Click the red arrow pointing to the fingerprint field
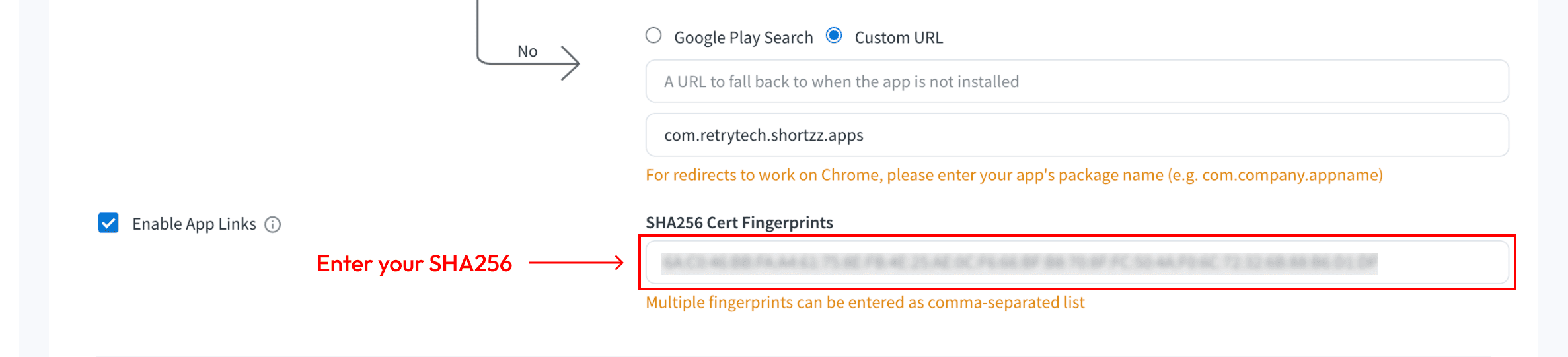1568x357 pixels. click(x=576, y=263)
